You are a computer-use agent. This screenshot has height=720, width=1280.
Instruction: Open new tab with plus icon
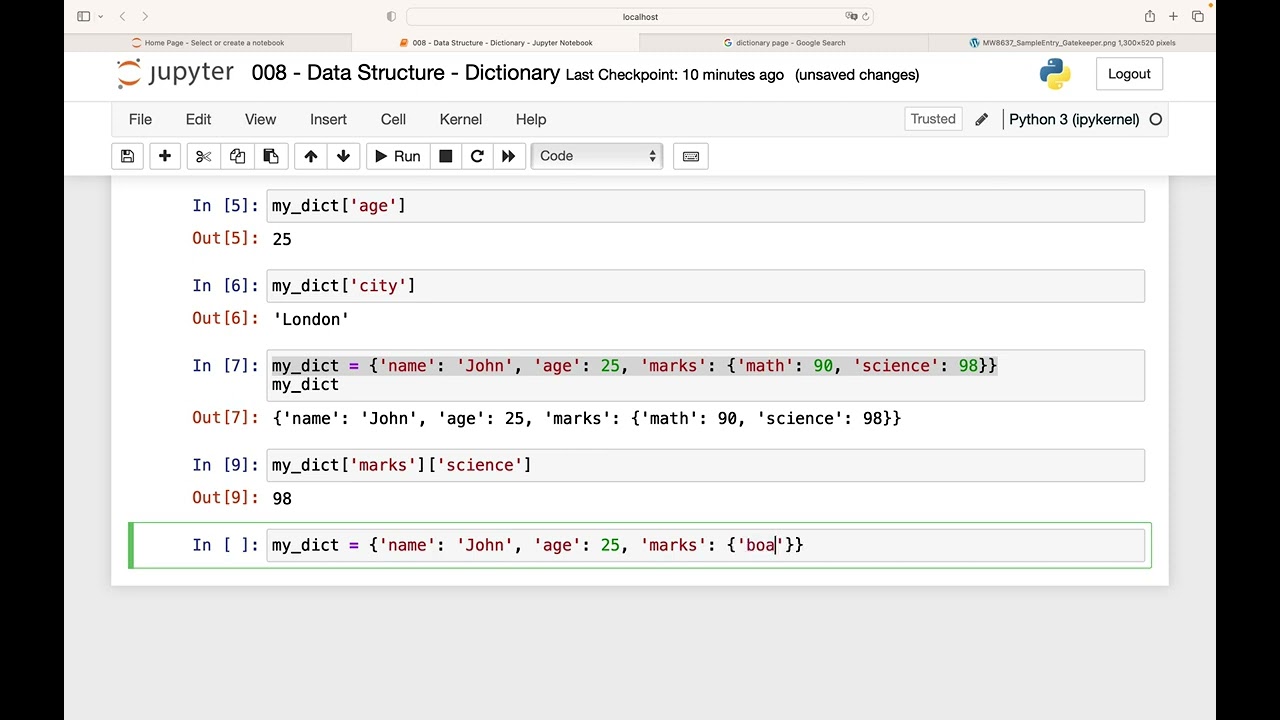[x=1173, y=16]
